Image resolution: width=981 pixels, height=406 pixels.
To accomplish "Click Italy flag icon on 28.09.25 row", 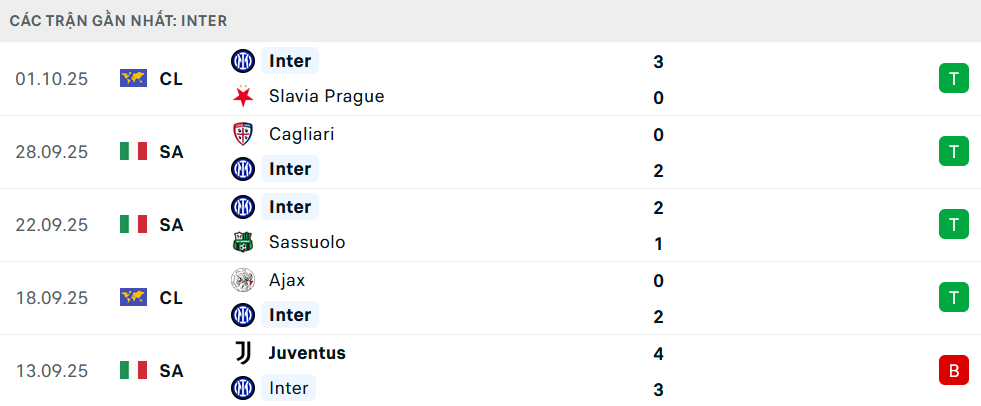I will tap(133, 152).
